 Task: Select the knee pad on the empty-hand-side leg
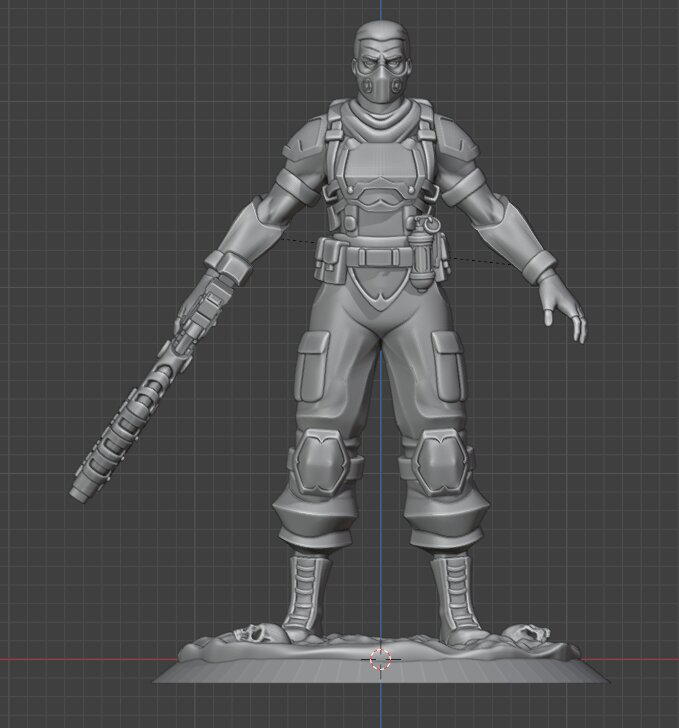coord(440,462)
